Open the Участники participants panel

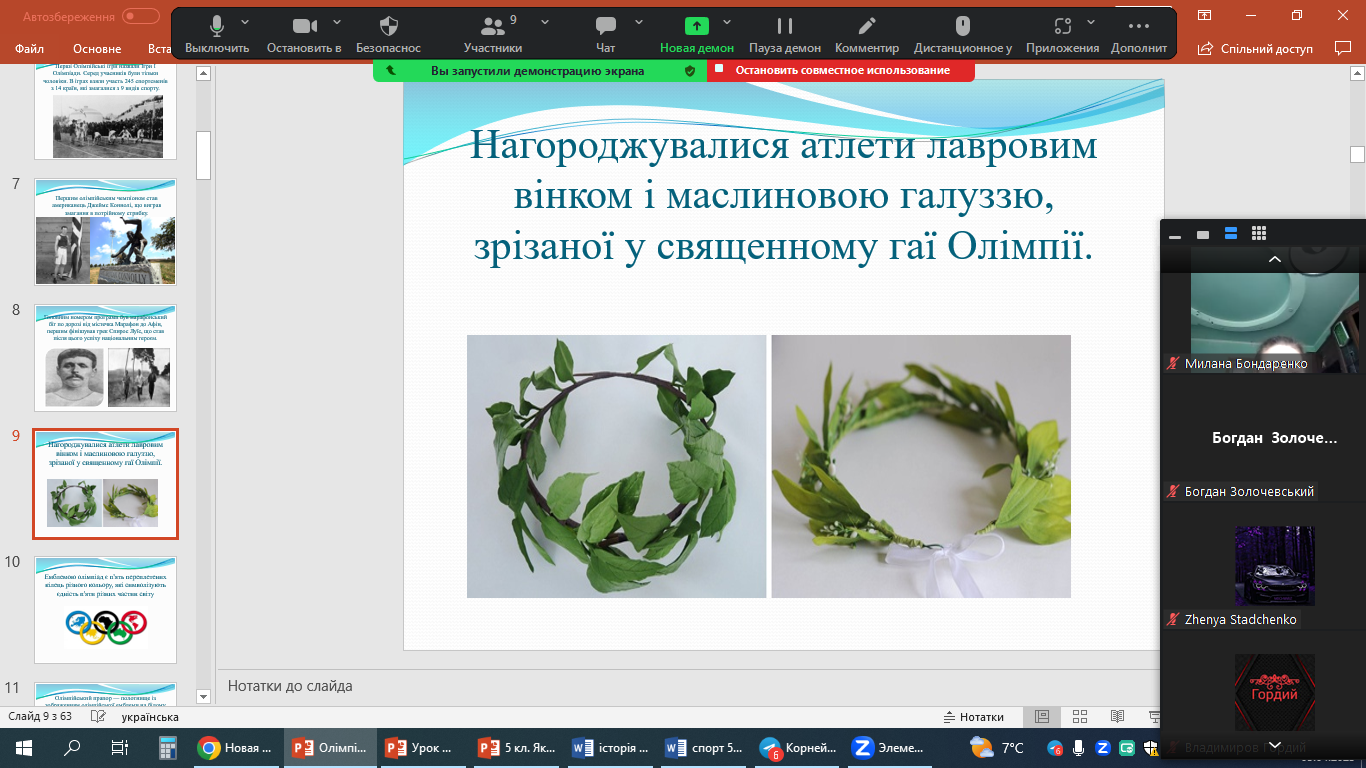[x=493, y=34]
